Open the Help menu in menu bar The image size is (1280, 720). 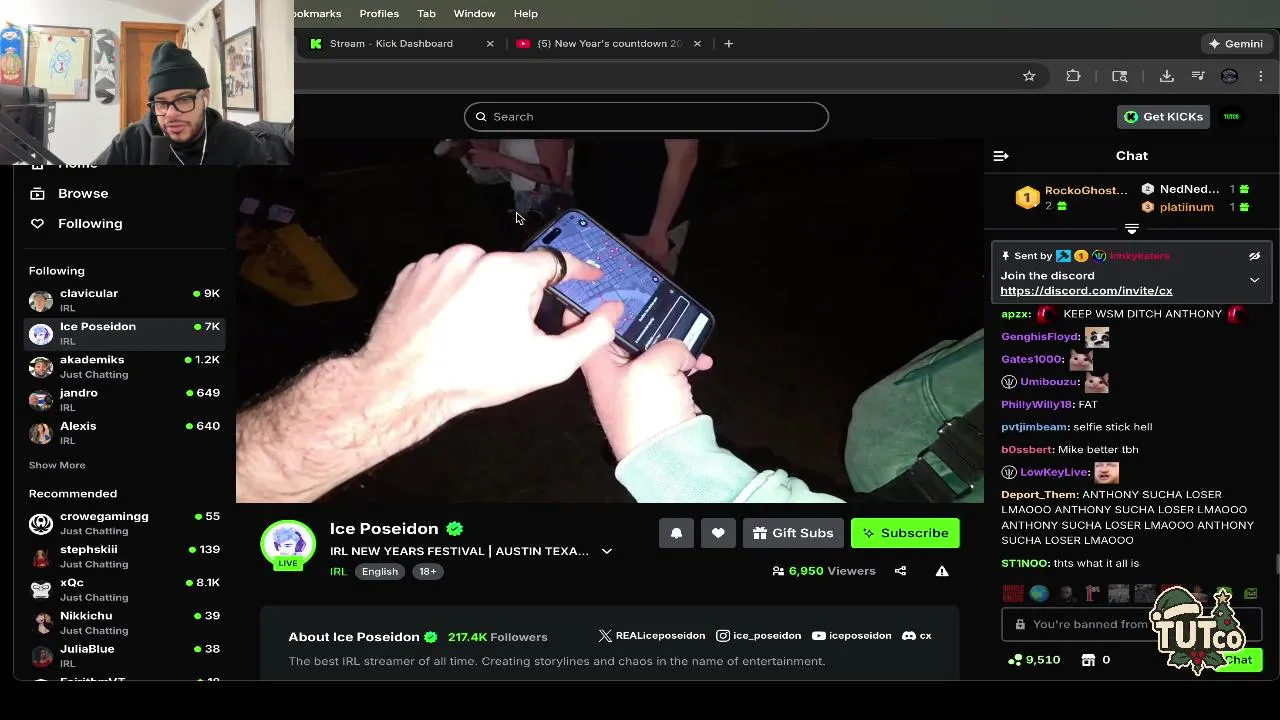click(x=526, y=14)
